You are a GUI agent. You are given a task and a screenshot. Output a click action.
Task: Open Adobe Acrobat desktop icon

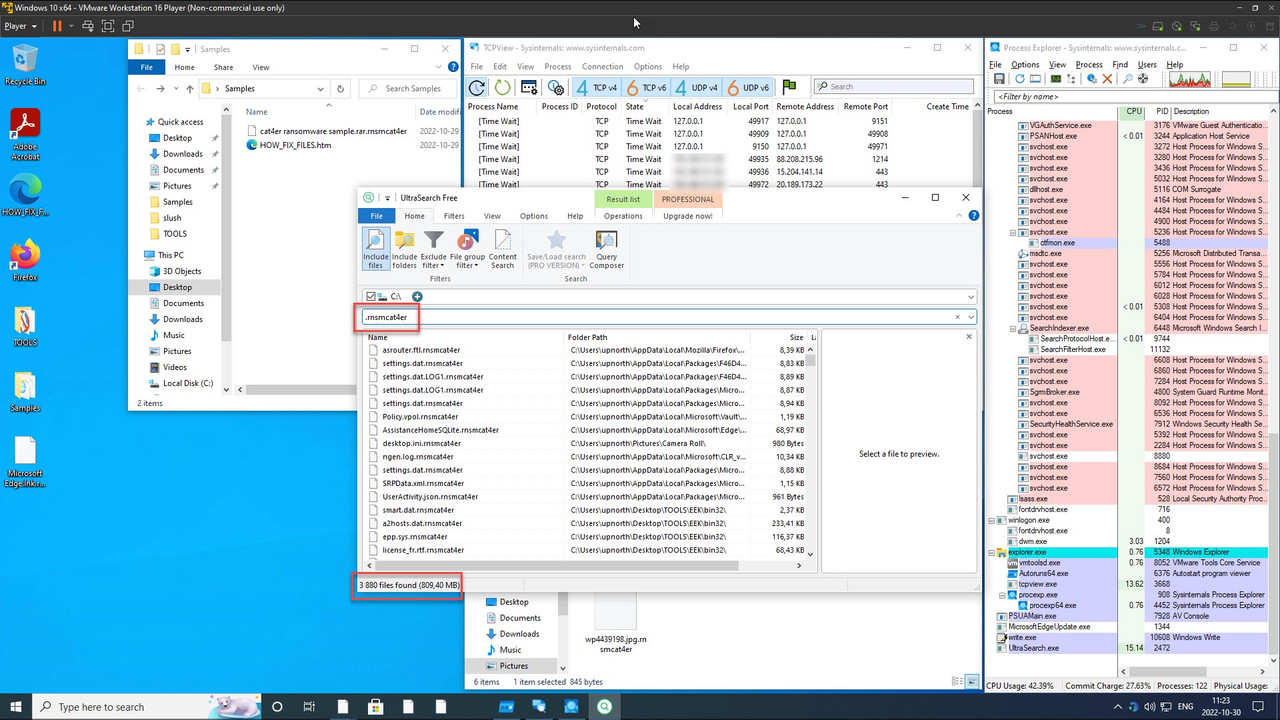[25, 135]
